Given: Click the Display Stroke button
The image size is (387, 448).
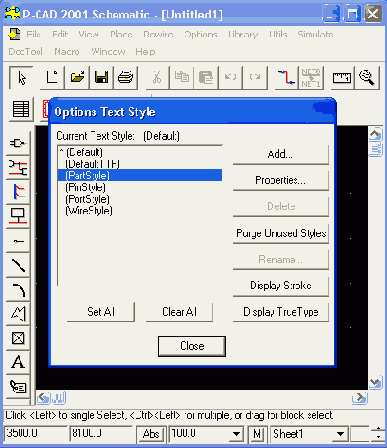Looking at the screenshot, I should 281,286.
